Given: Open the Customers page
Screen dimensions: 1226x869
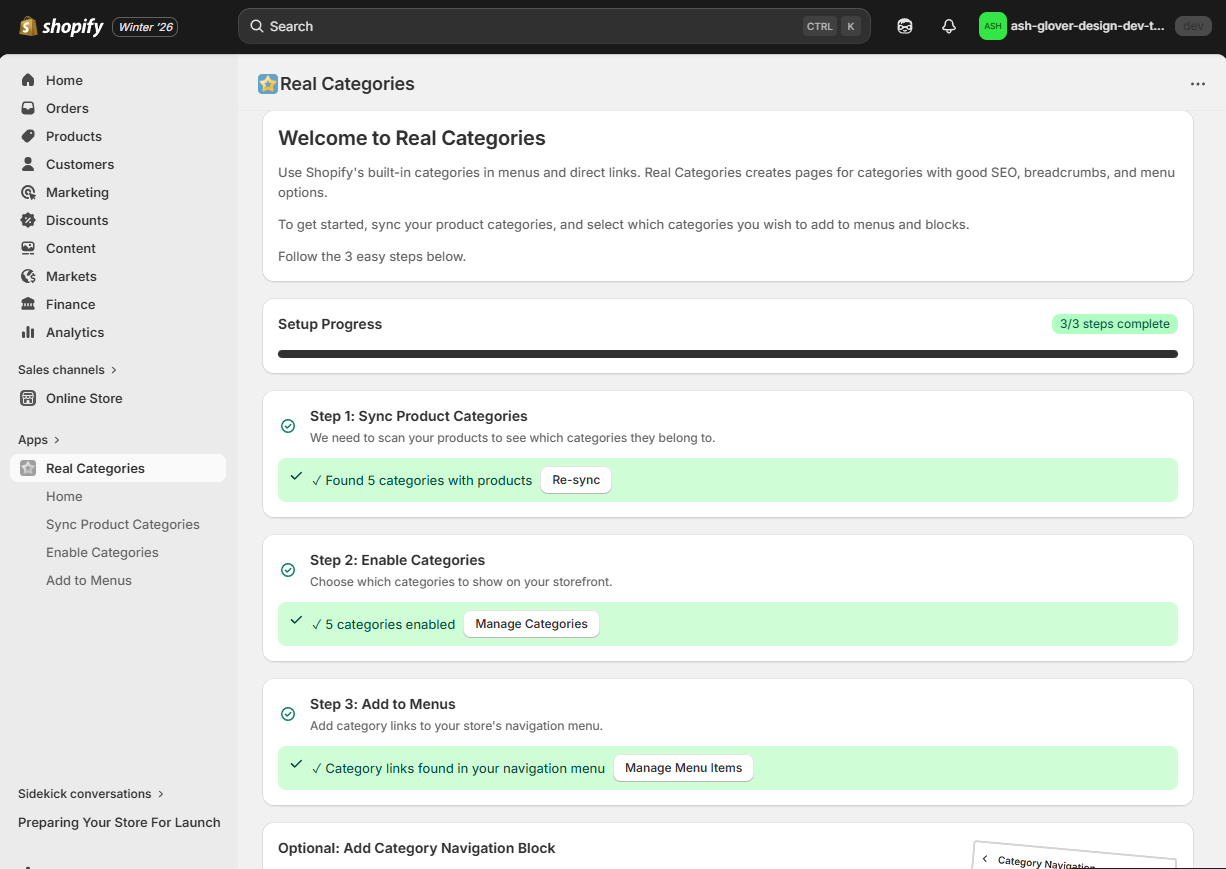Looking at the screenshot, I should click(x=80, y=164).
